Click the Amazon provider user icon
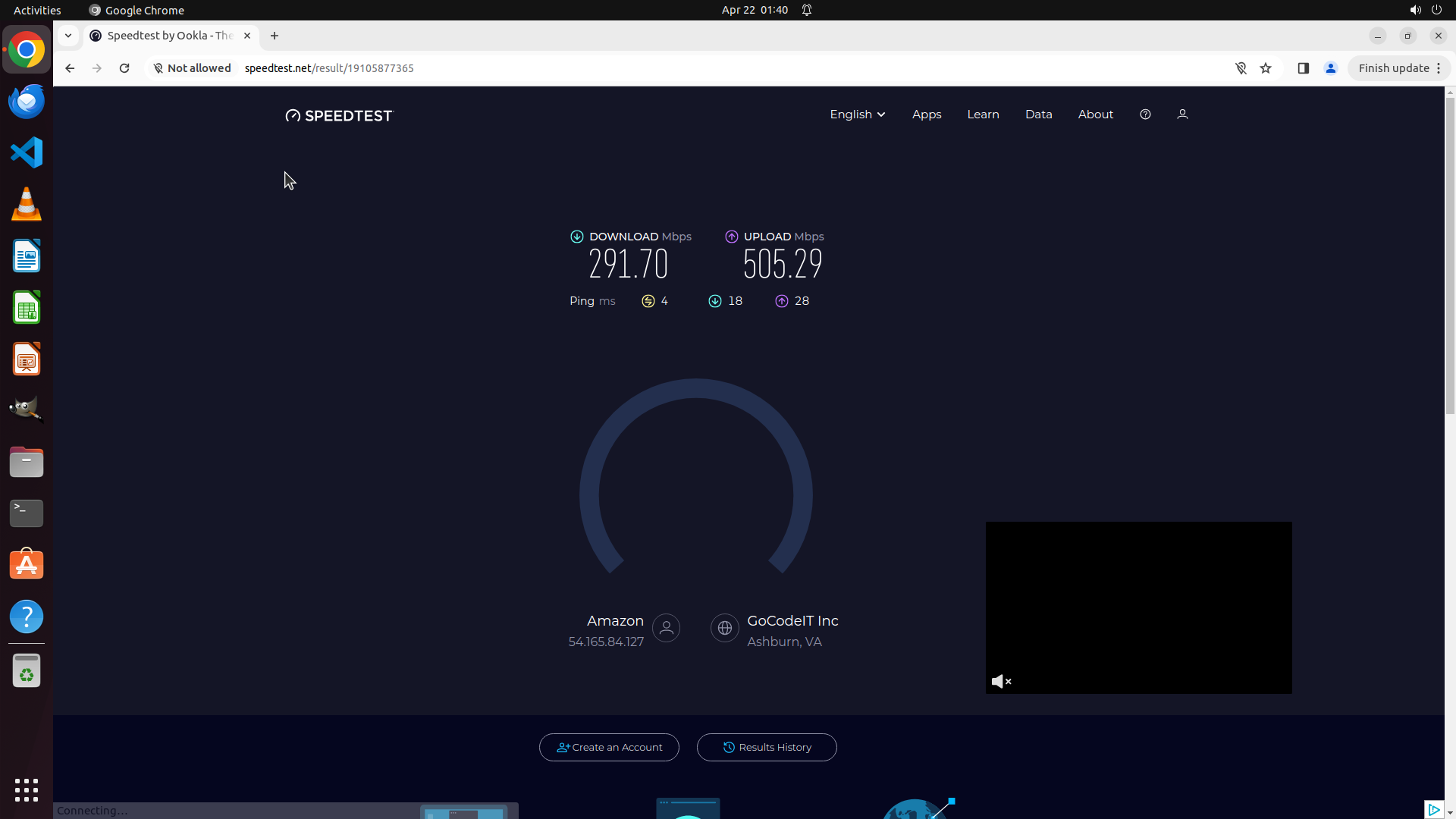Image resolution: width=1456 pixels, height=819 pixels. 666,628
